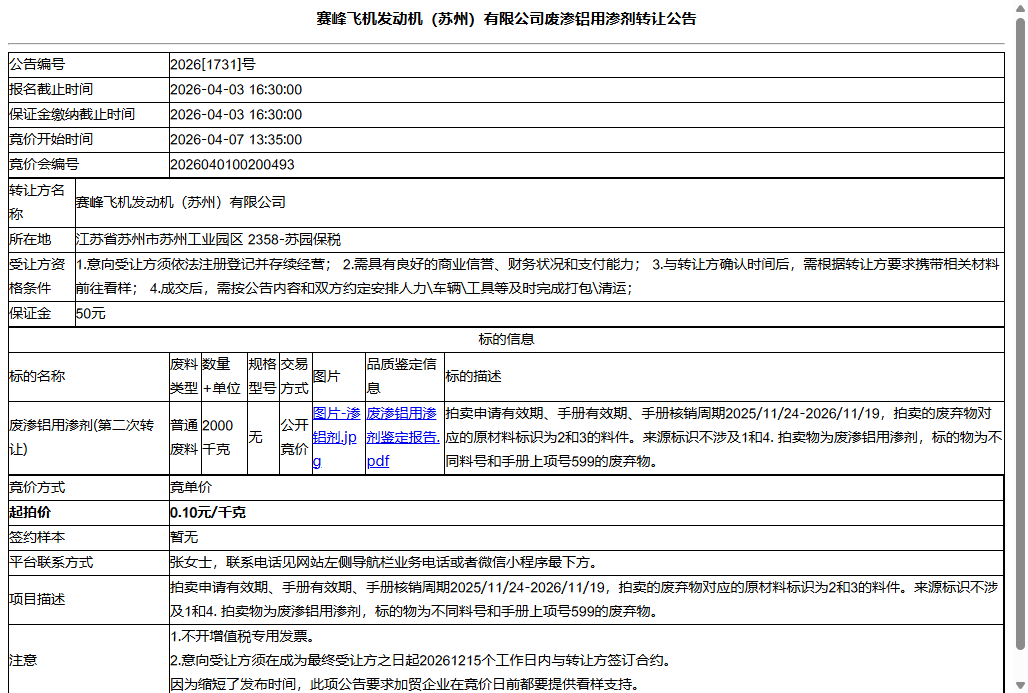1028x693 pixels.
Task: Click transferor name 赛峰飞机发动机（苏州）有限公司 cell
Action: (x=539, y=203)
